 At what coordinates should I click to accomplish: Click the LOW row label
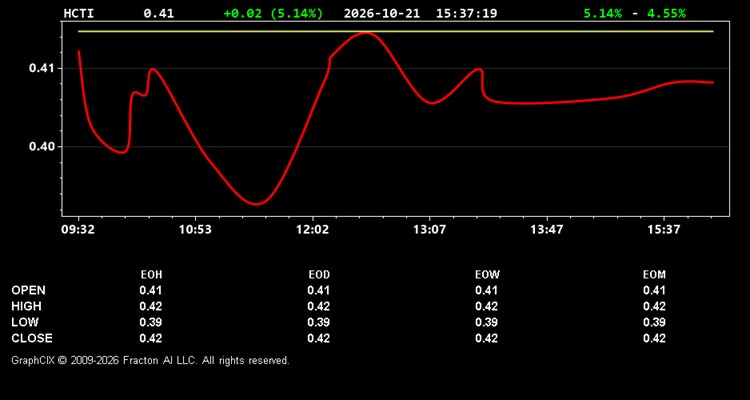(x=25, y=322)
